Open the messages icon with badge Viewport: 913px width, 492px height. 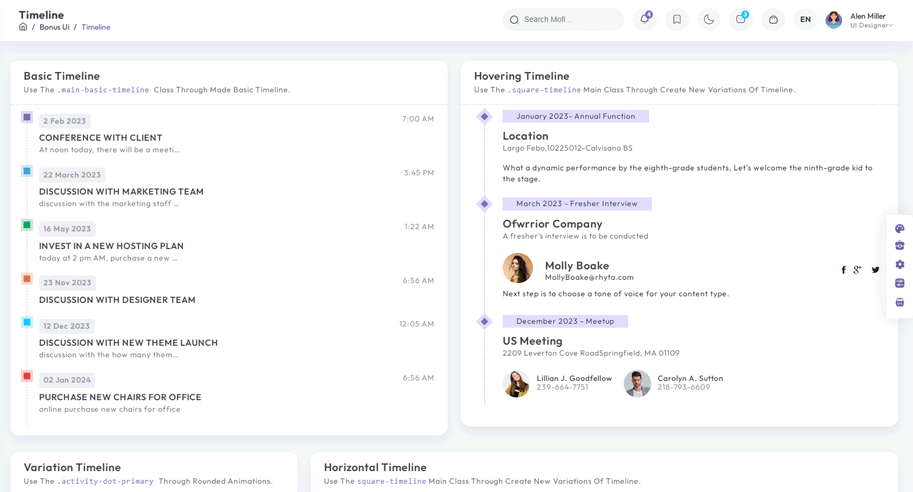(741, 19)
